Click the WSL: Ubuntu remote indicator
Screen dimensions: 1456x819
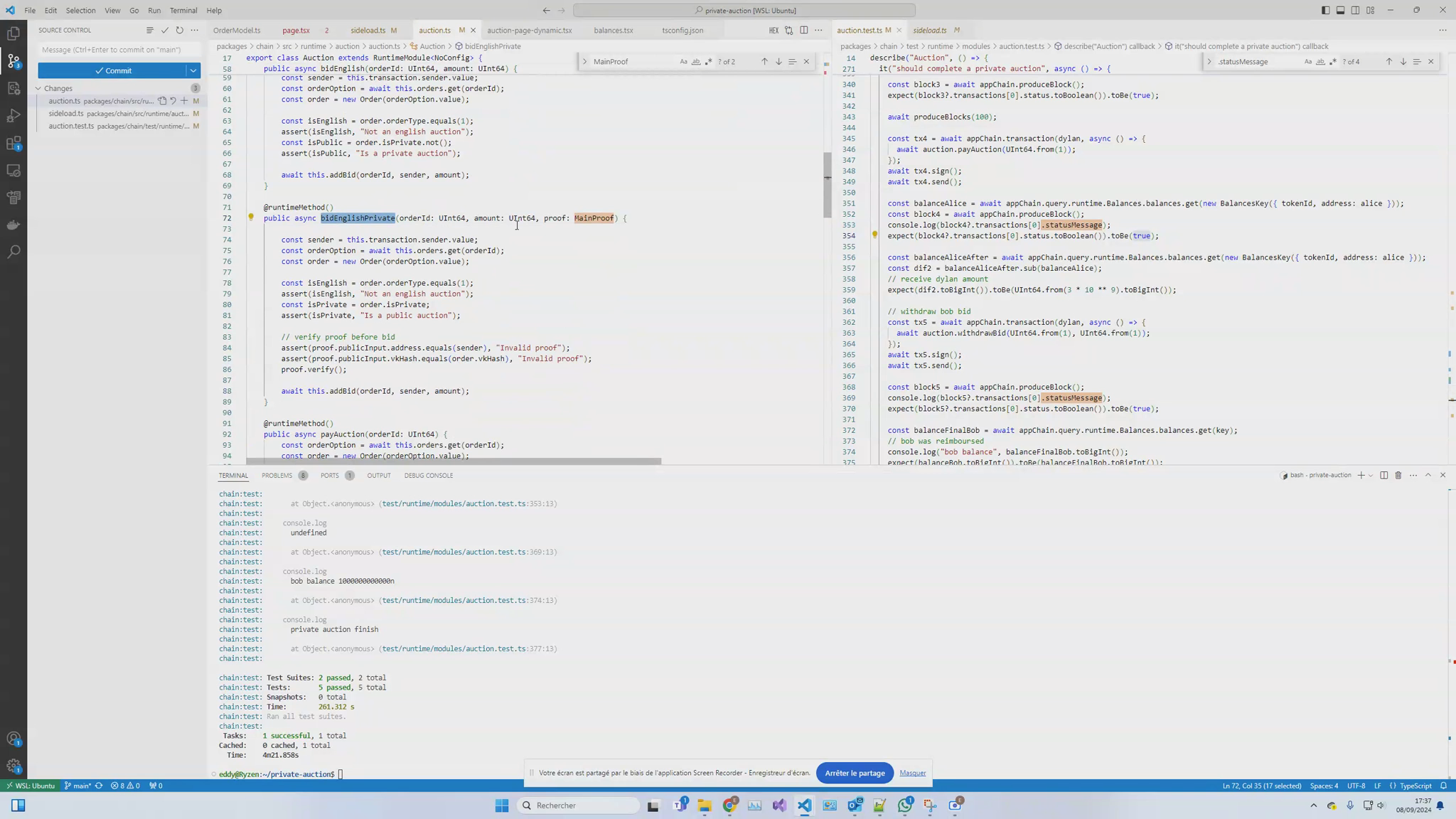click(31, 786)
